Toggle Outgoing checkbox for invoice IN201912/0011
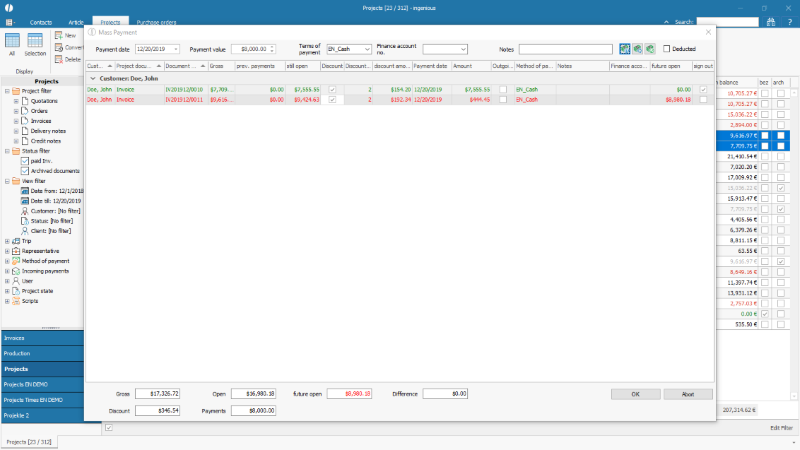This screenshot has width=800, height=450. pos(503,99)
